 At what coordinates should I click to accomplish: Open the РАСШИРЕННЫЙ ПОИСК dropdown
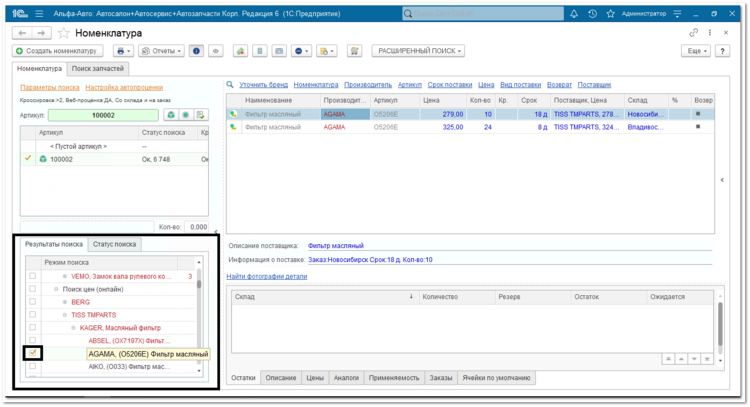coord(419,51)
